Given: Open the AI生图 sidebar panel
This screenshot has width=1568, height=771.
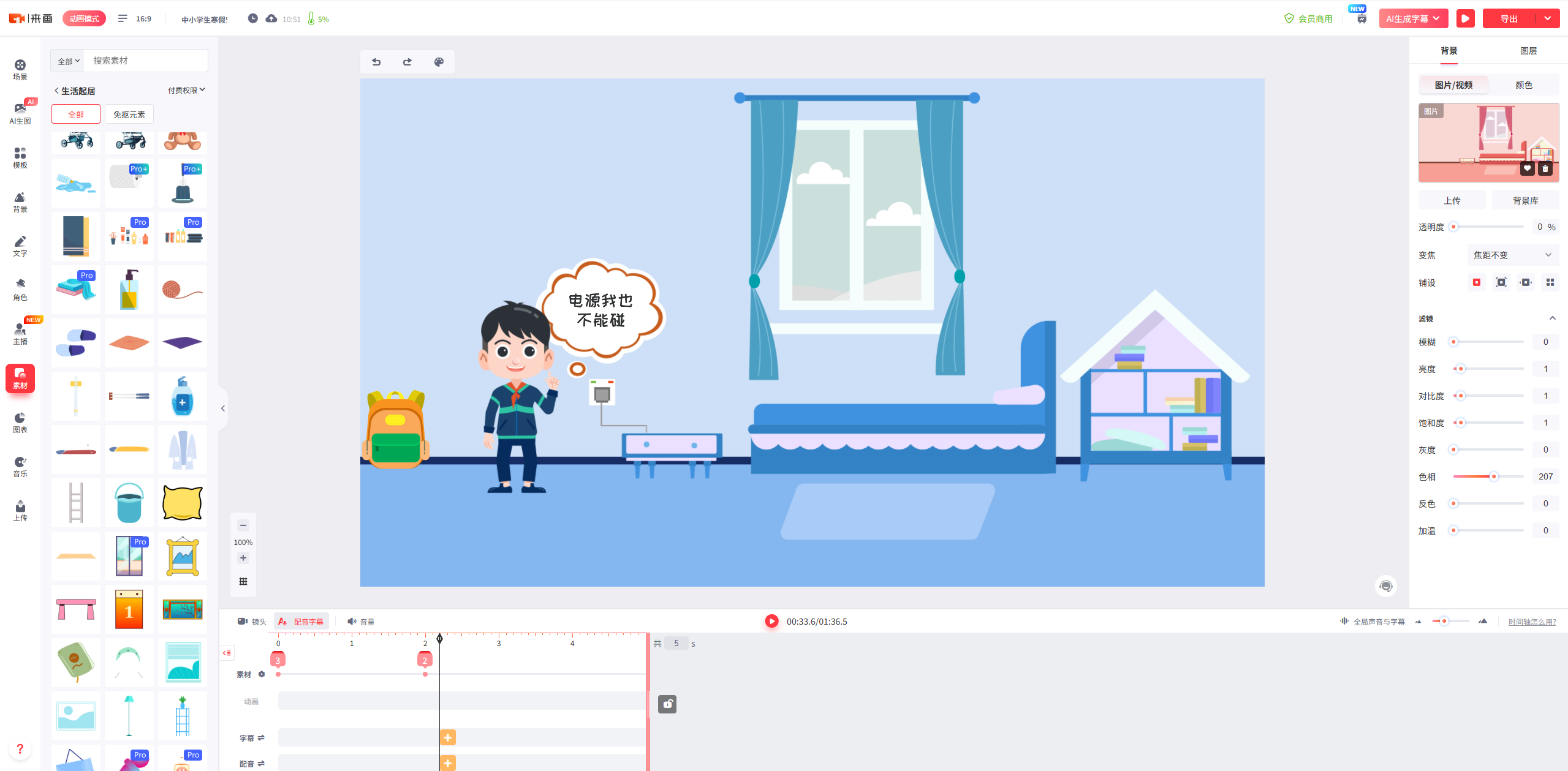Looking at the screenshot, I should tap(20, 112).
